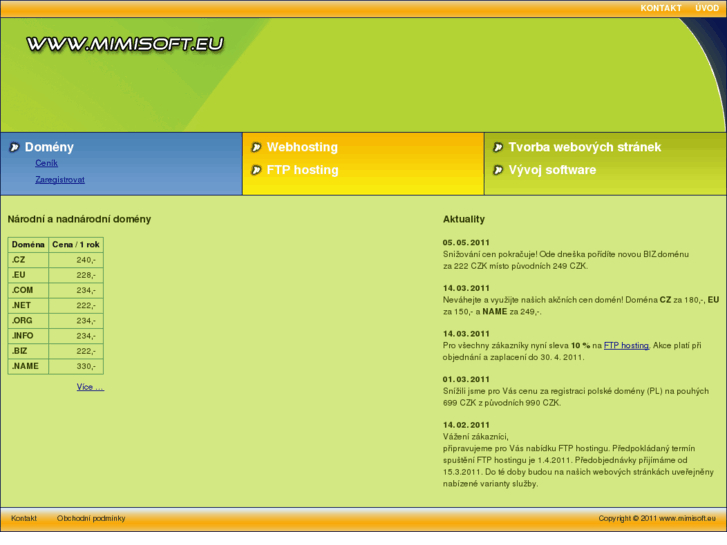
Task: Click the .INFO domain cell
Action: [x=28, y=336]
